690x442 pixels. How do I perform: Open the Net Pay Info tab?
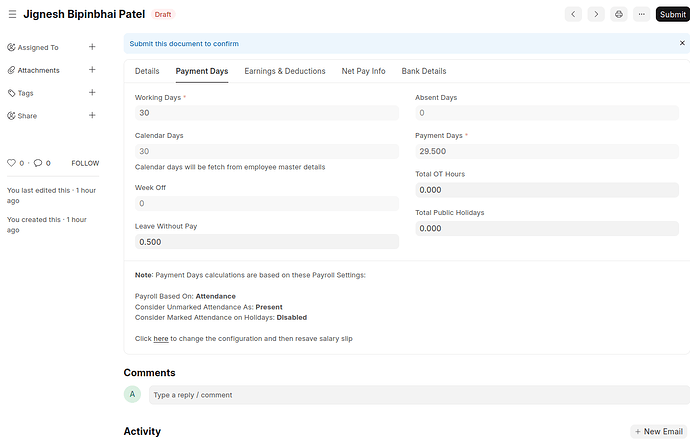click(x=363, y=71)
